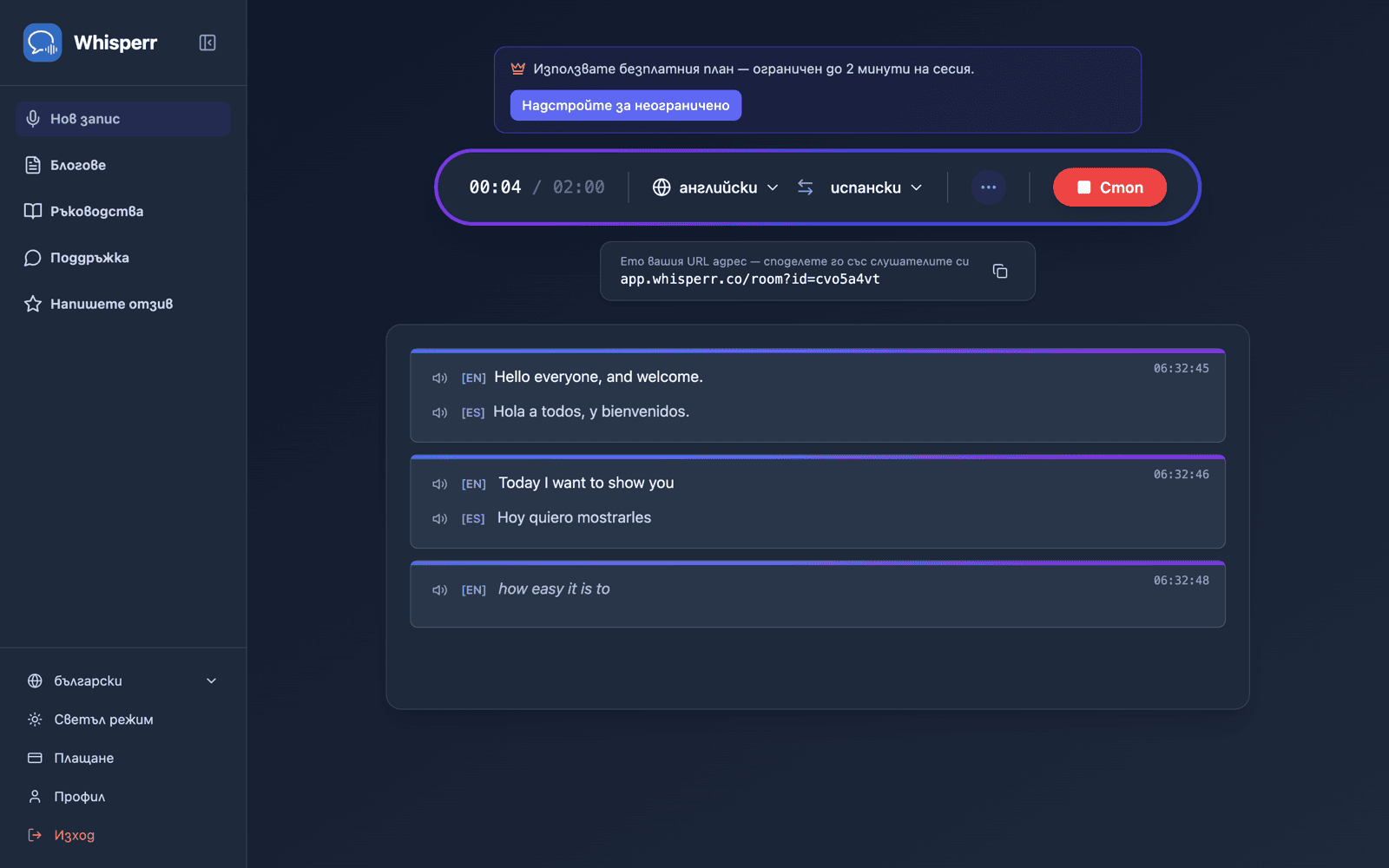Click the elapsed time 00:04
This screenshot has height=868, width=1389.
point(495,187)
